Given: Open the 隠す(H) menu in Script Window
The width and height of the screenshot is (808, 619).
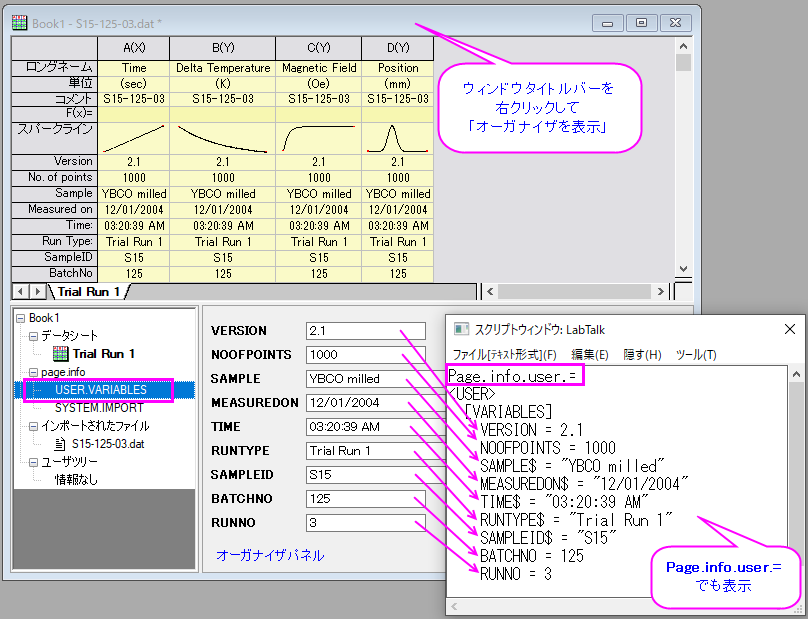Looking at the screenshot, I should [x=642, y=355].
